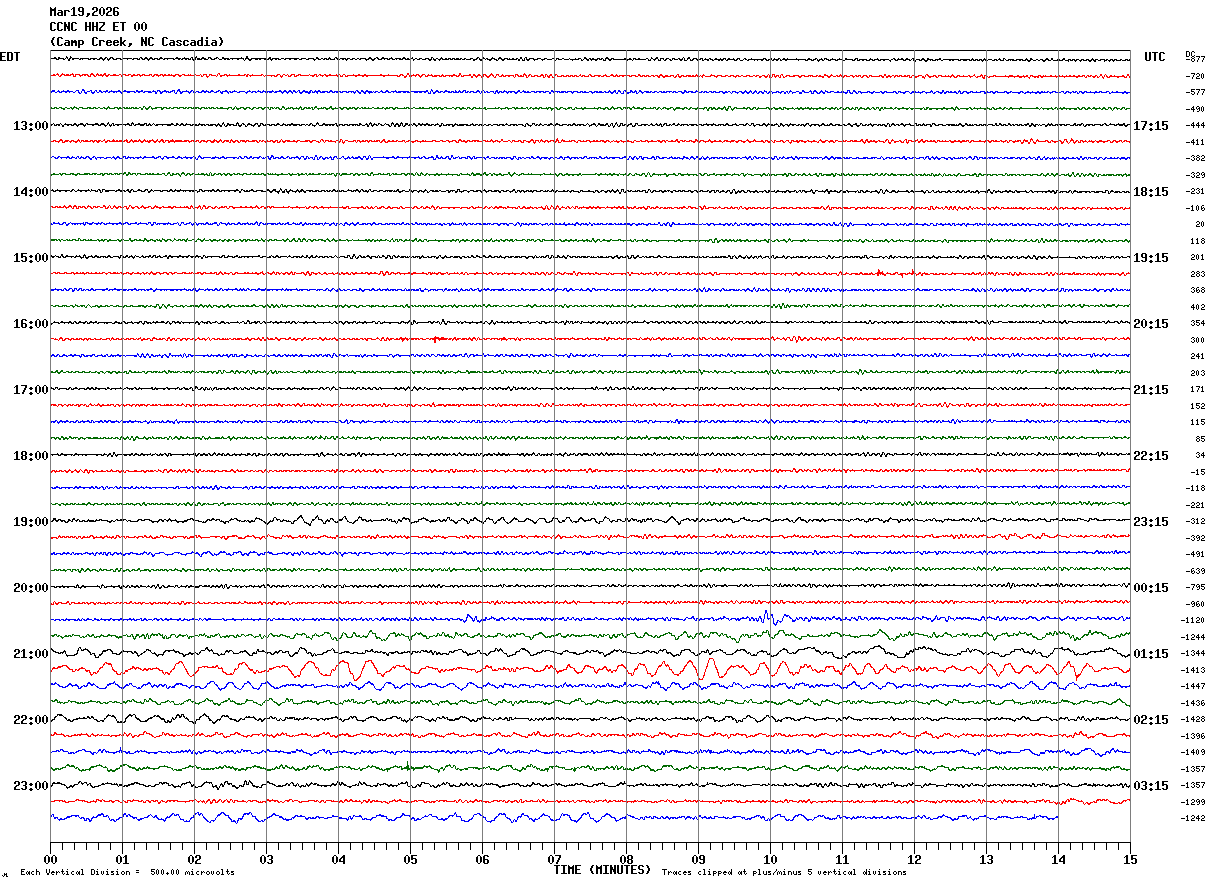The width and height of the screenshot is (1210, 886).
Task: Click the (Camp Creek, NC Cascadia) location label
Action: pos(137,42)
